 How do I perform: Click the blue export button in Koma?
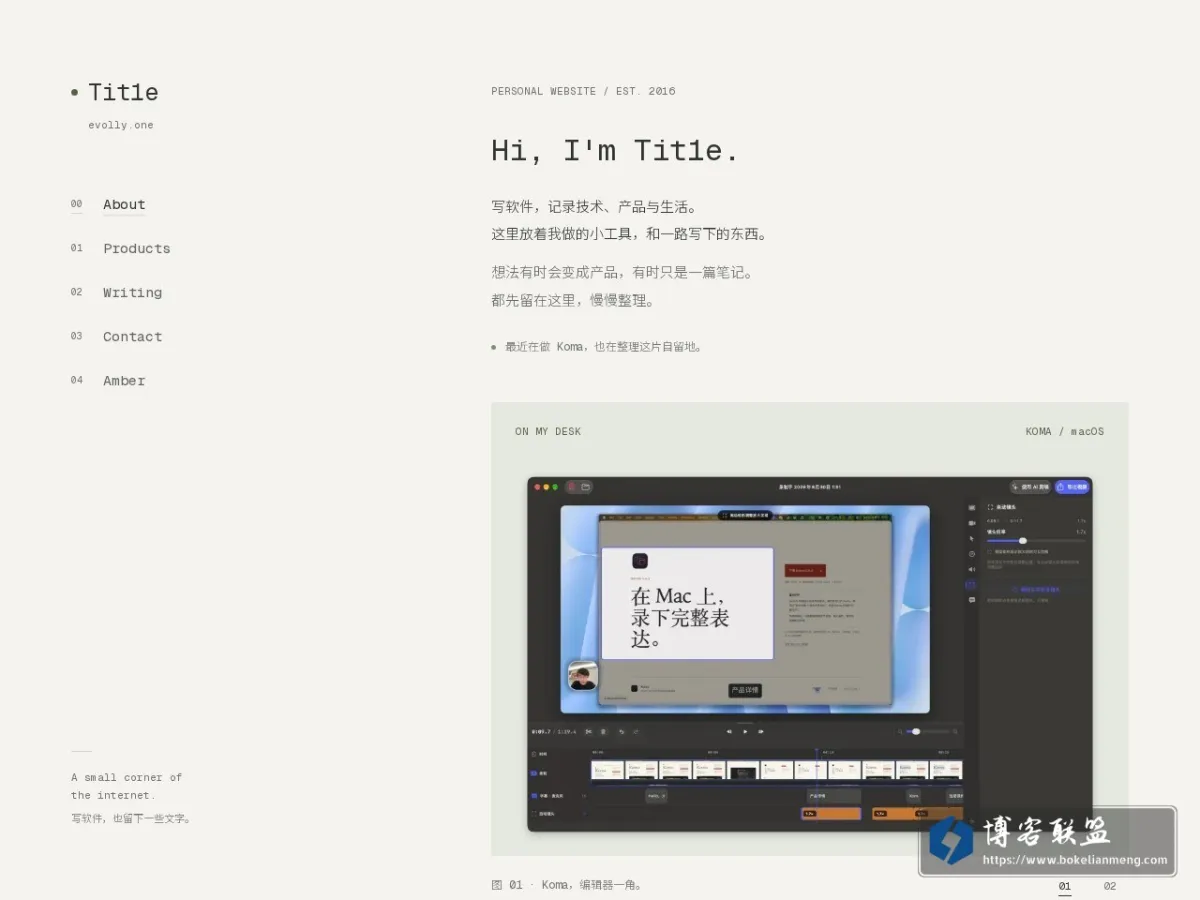click(1072, 487)
